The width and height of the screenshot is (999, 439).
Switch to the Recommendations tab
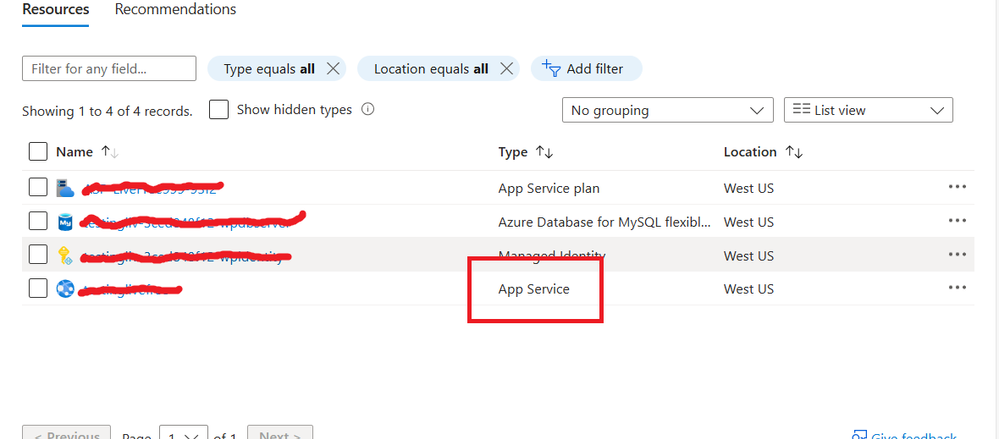tap(175, 10)
